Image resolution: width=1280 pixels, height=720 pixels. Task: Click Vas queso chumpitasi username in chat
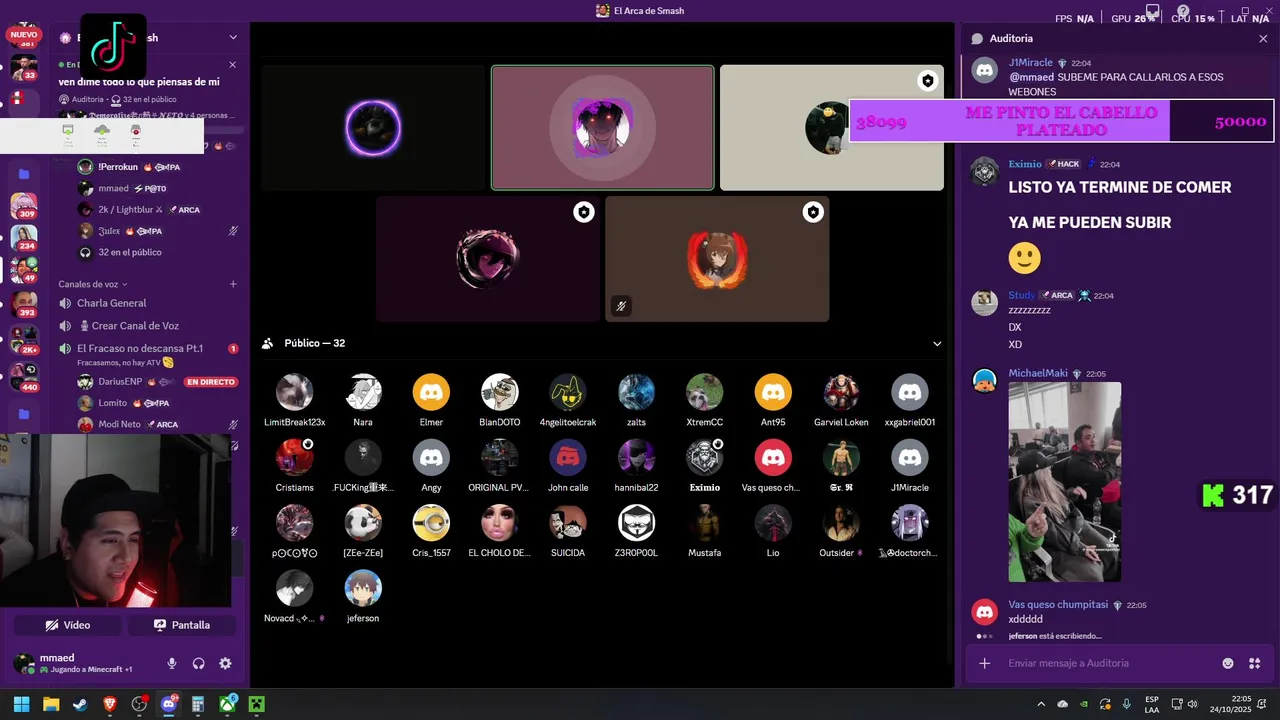pyautogui.click(x=1058, y=605)
